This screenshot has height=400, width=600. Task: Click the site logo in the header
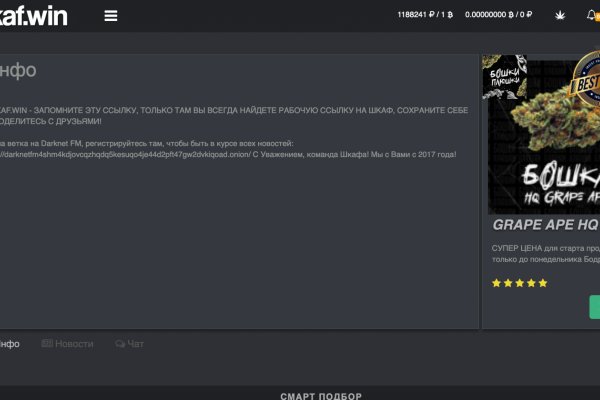point(34,16)
